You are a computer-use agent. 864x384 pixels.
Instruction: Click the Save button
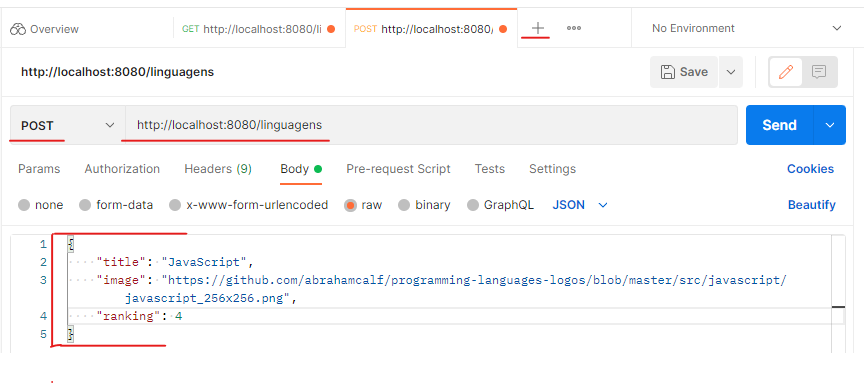[684, 72]
